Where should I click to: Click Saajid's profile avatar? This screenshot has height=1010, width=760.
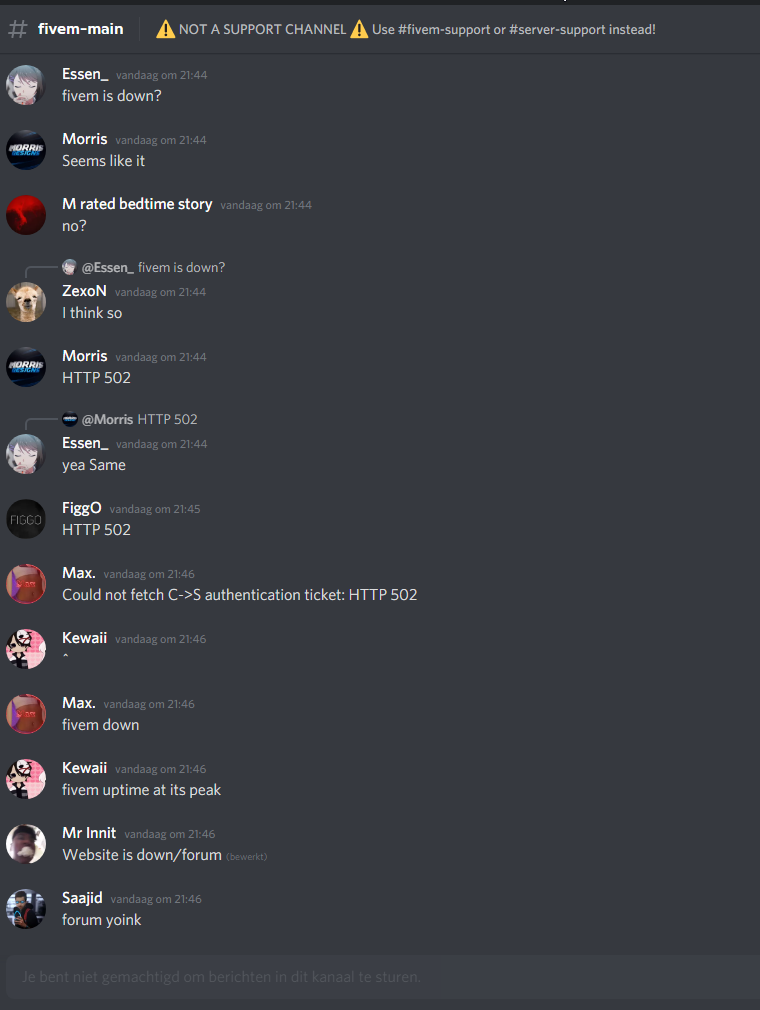(26, 910)
